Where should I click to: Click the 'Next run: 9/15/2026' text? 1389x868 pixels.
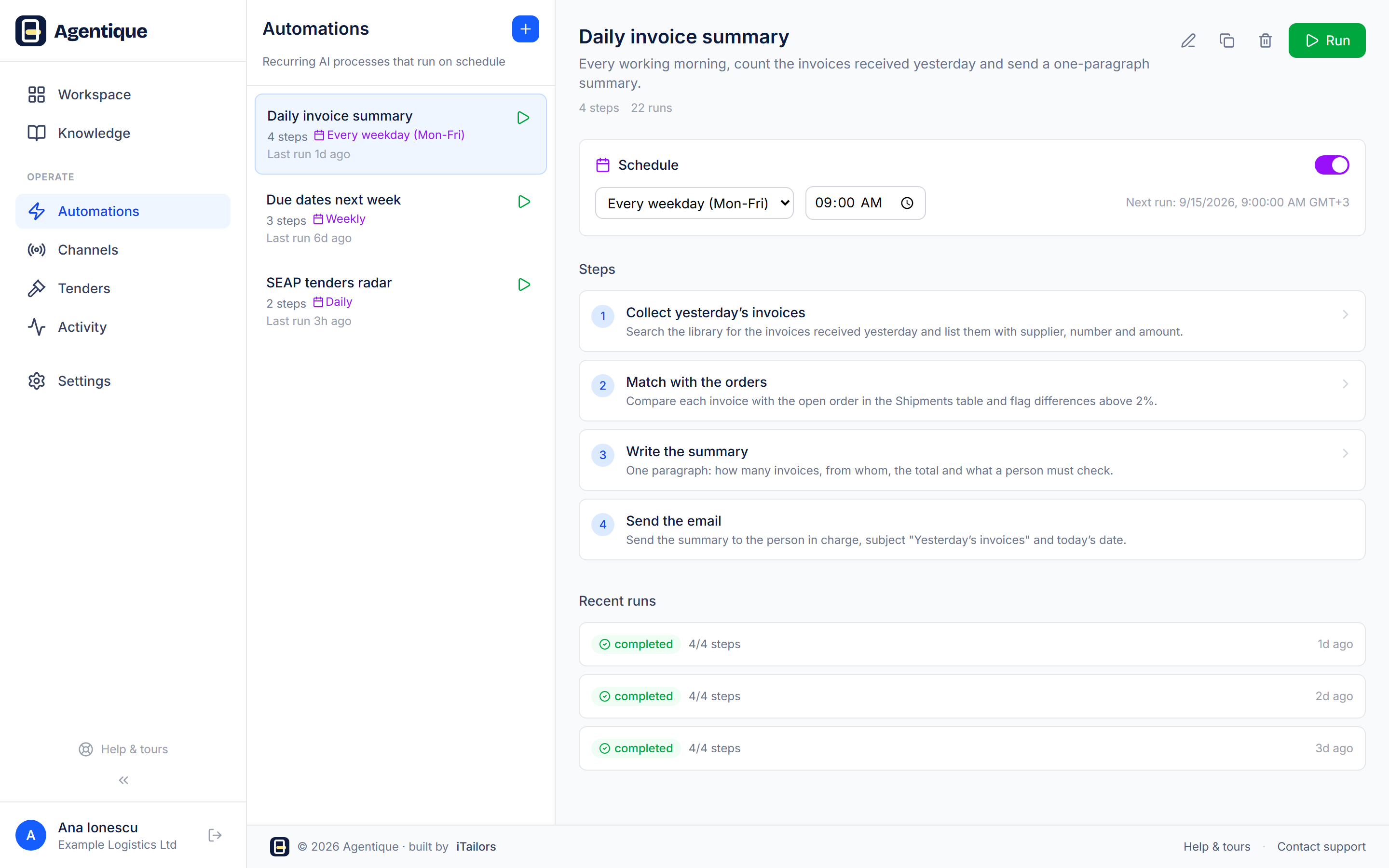click(x=1237, y=203)
